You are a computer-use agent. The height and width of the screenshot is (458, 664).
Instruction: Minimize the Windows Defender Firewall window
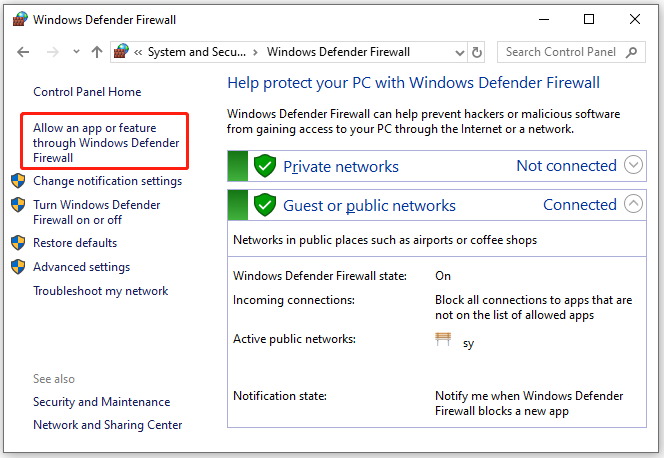(544, 19)
